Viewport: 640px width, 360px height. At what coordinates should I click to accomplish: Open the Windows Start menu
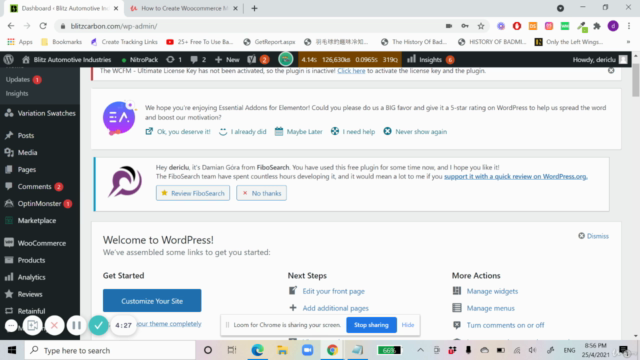pyautogui.click(x=12, y=350)
